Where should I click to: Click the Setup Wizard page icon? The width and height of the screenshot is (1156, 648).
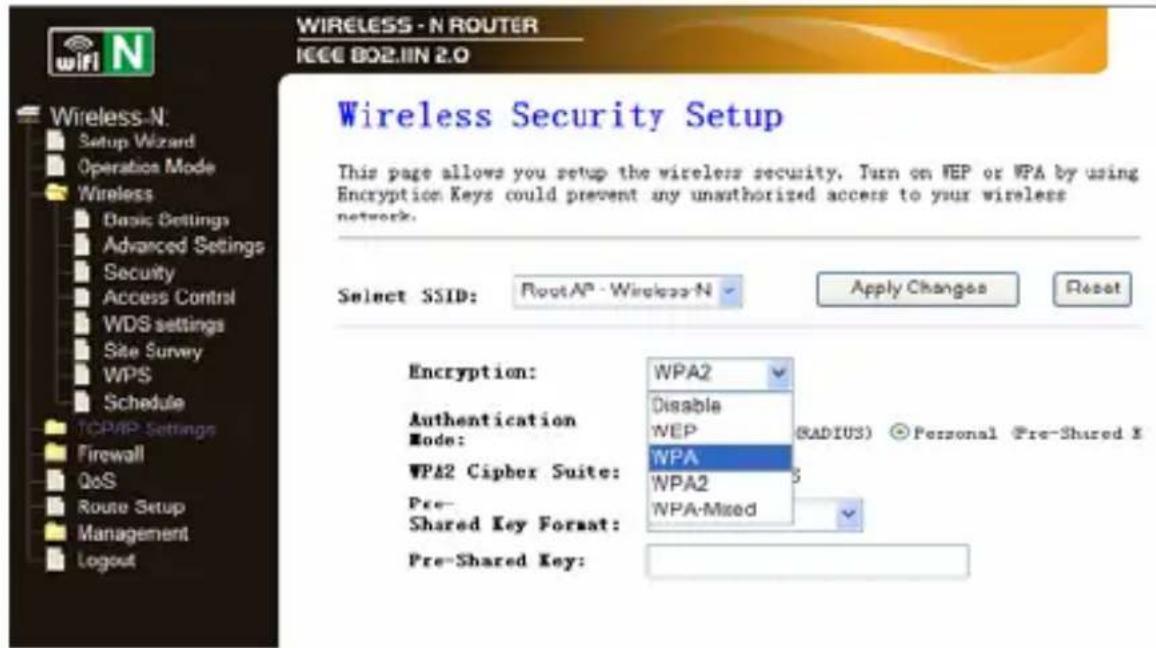[x=55, y=140]
